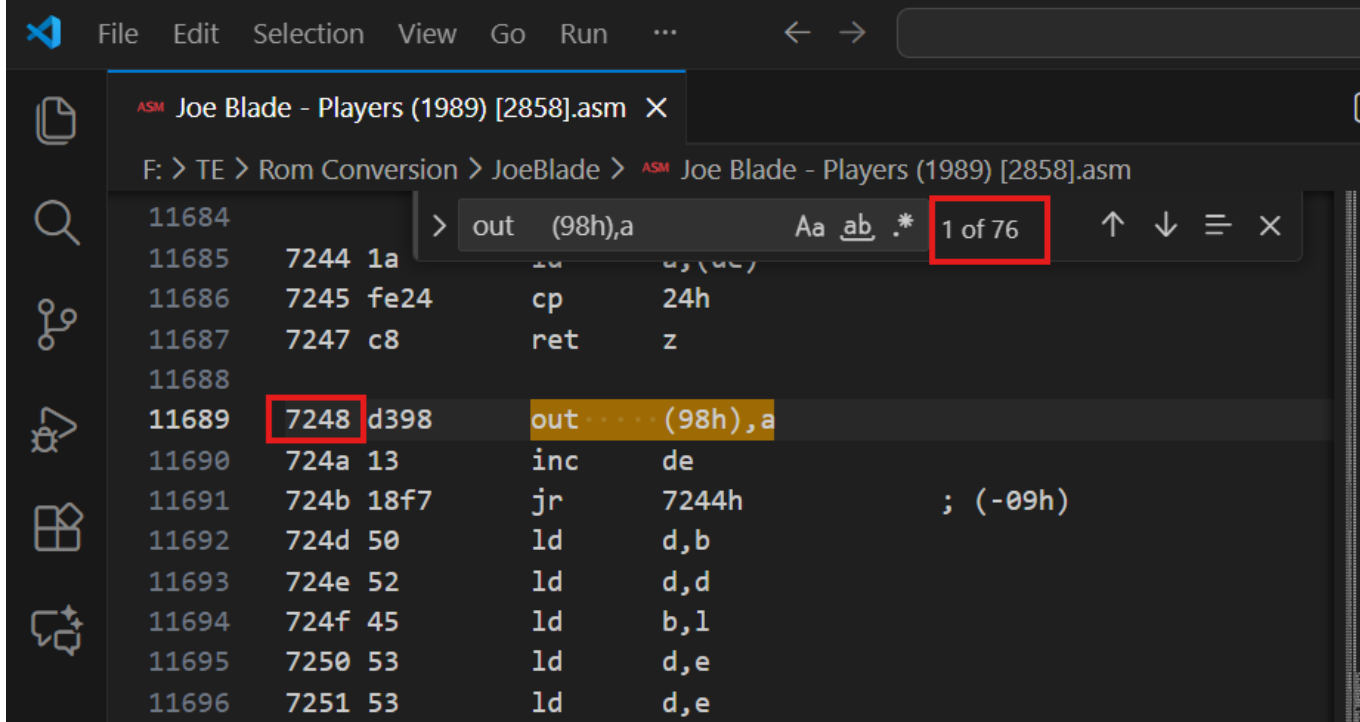Click the jr instruction on line 11691
The image size is (1360, 722).
click(547, 500)
